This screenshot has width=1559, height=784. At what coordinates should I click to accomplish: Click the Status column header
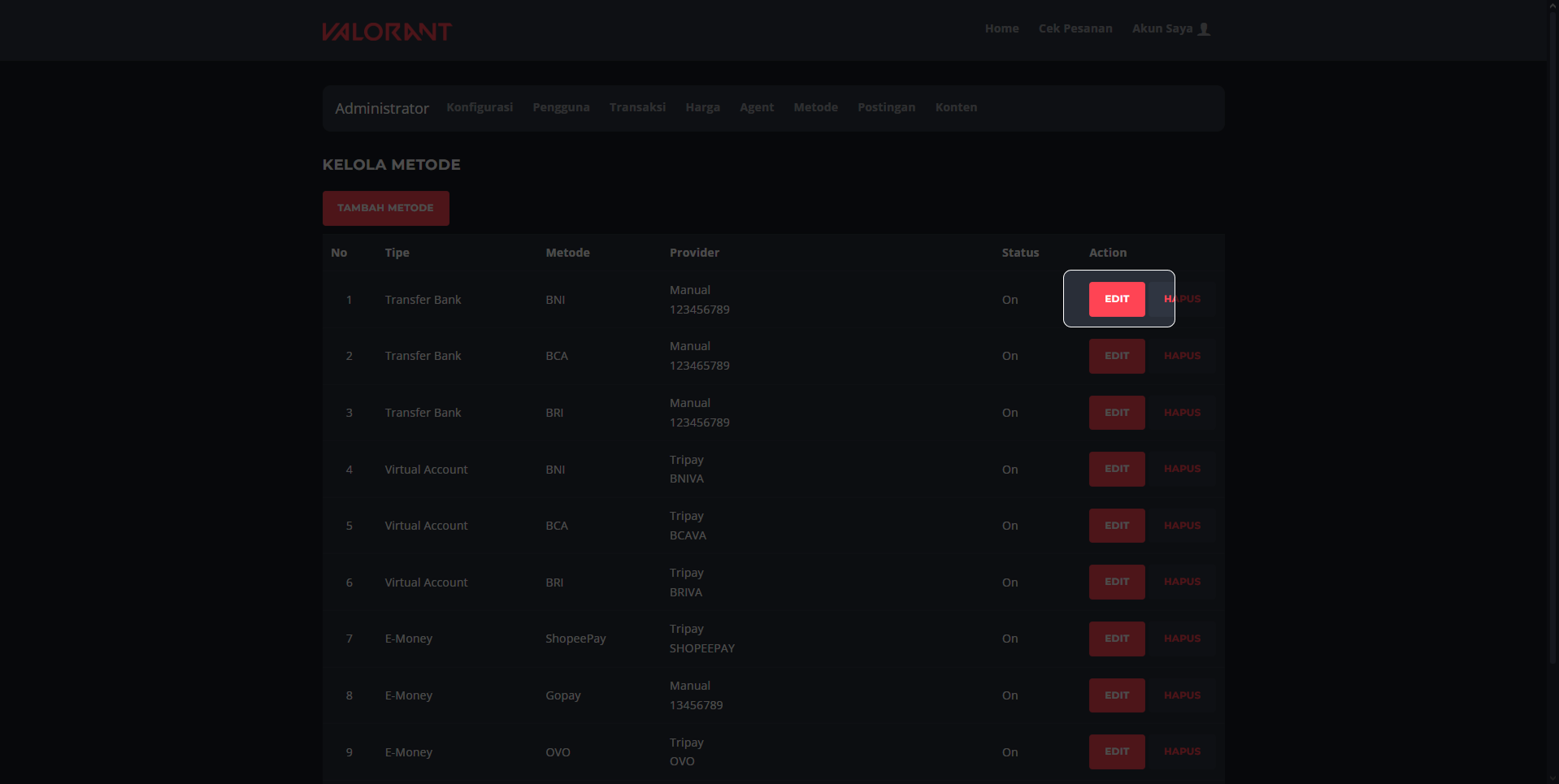tap(1020, 253)
